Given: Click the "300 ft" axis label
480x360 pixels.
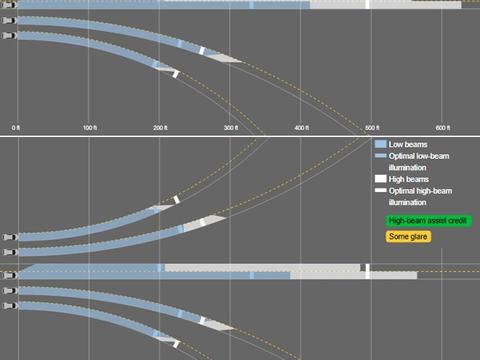Looking at the screenshot, I should 231,128.
